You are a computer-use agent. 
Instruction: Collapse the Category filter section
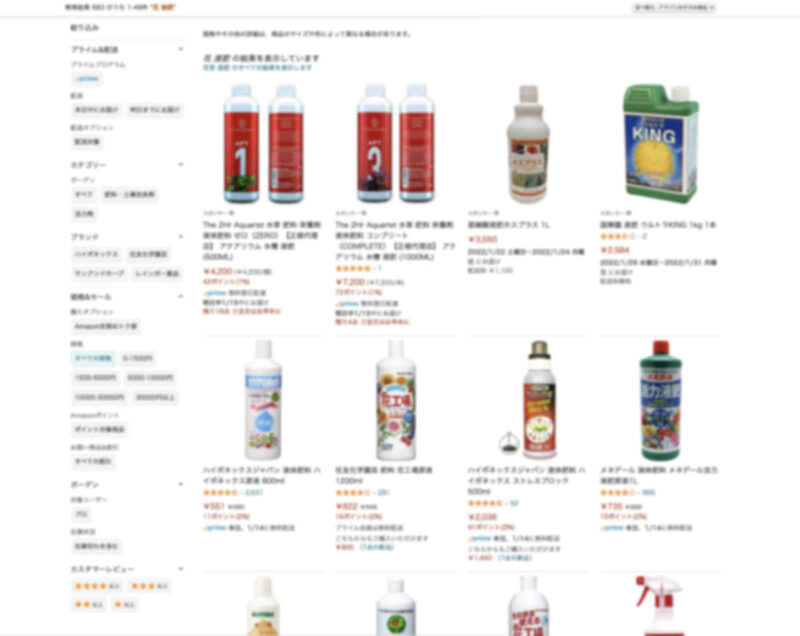181,165
